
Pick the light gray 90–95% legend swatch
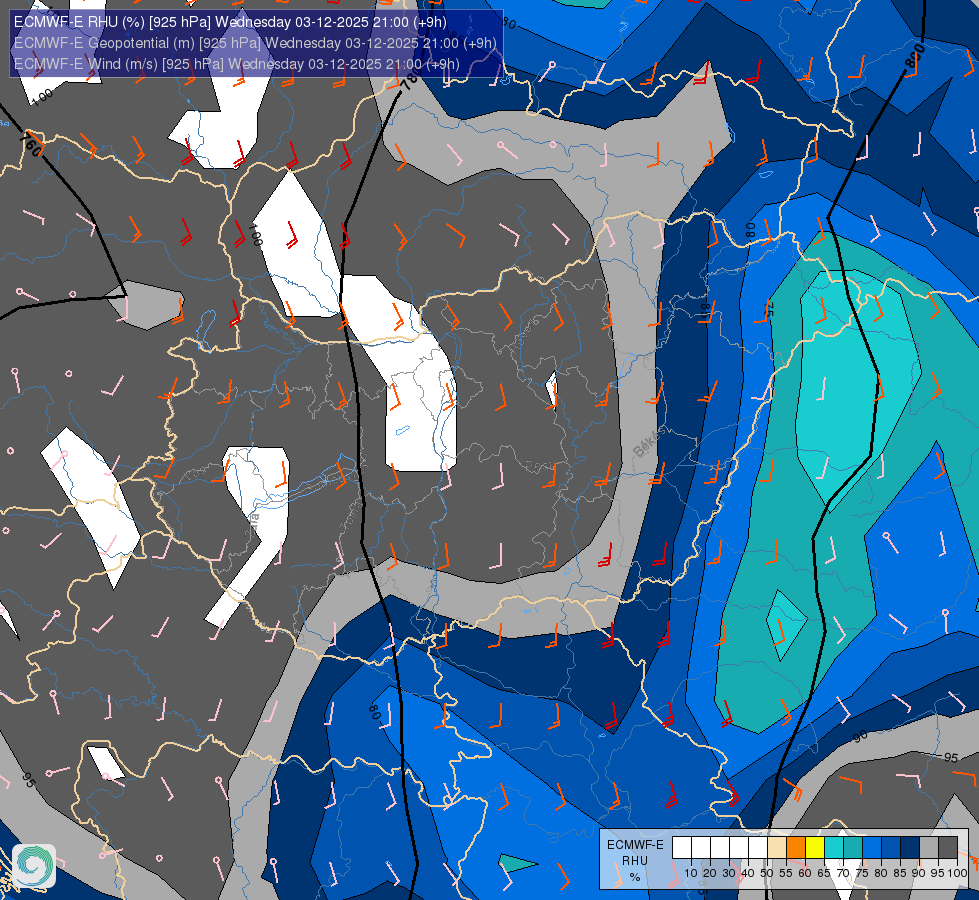929,848
